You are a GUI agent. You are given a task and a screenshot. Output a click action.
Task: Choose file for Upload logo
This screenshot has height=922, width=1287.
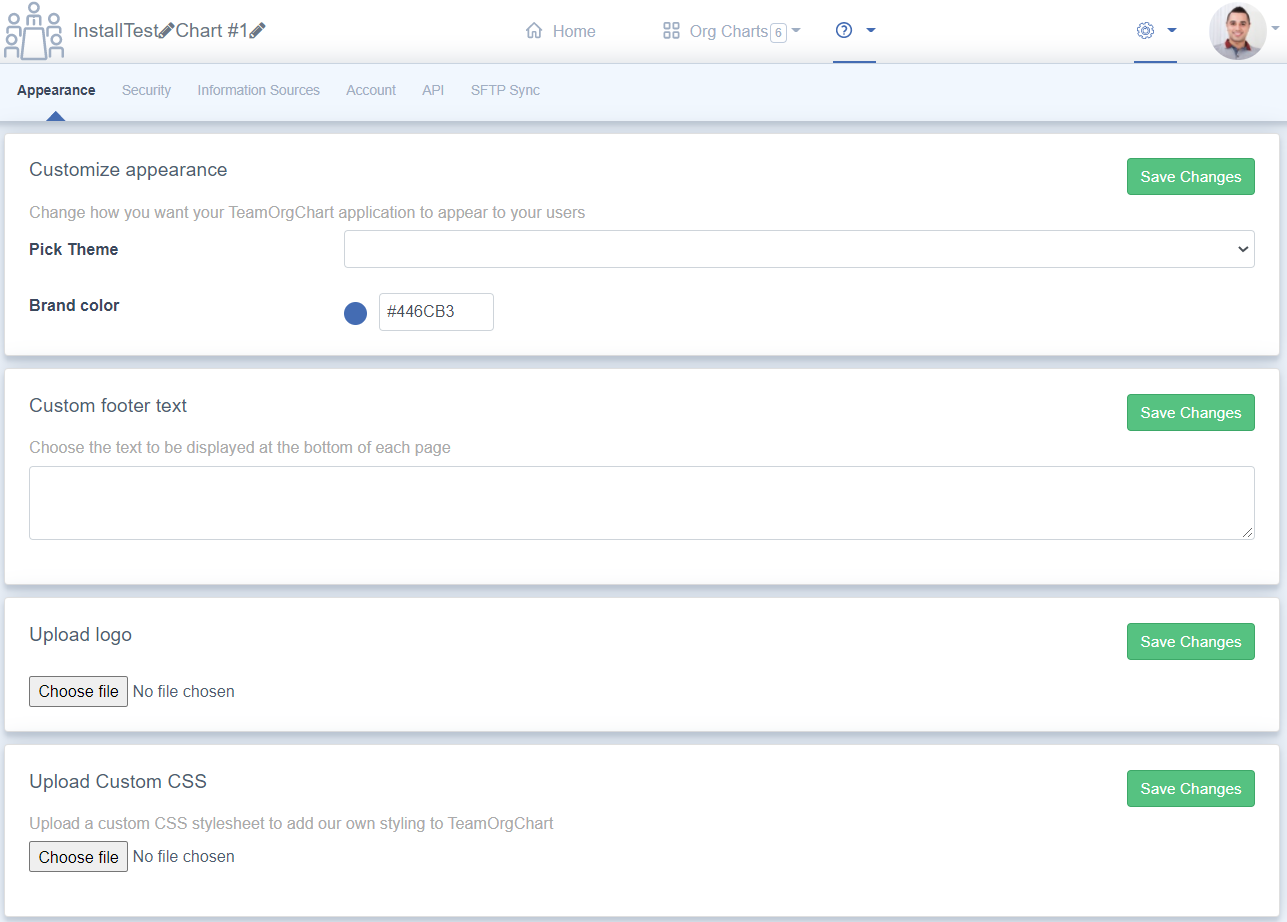coord(78,691)
